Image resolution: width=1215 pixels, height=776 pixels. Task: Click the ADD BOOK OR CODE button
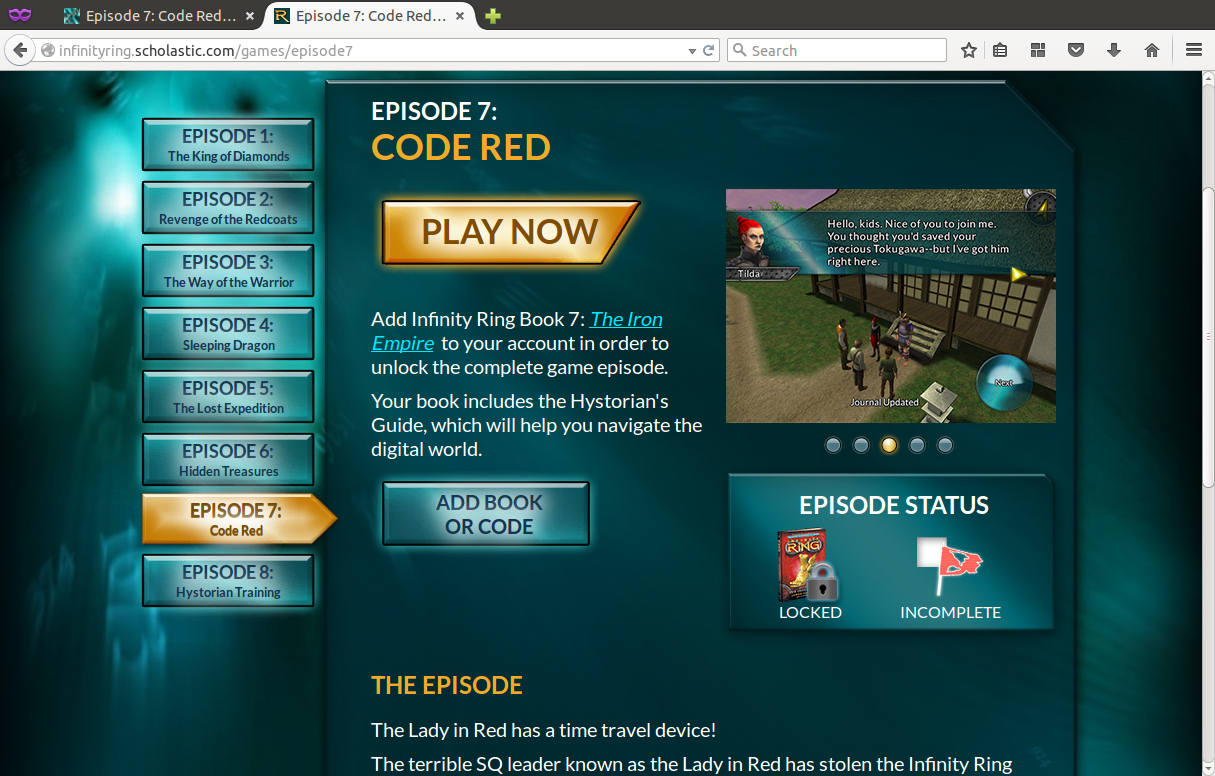486,514
